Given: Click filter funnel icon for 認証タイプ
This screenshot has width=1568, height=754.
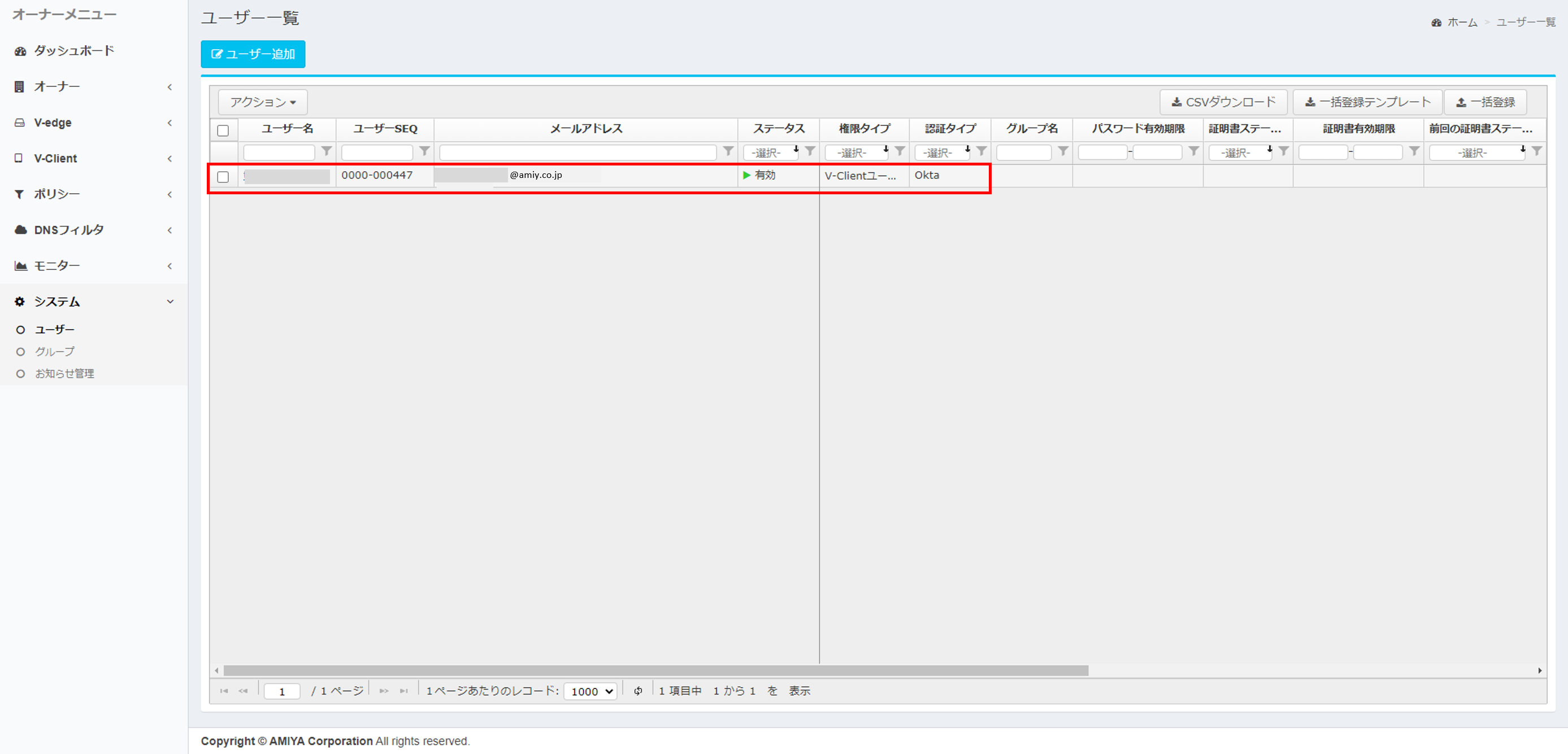Looking at the screenshot, I should point(981,151).
